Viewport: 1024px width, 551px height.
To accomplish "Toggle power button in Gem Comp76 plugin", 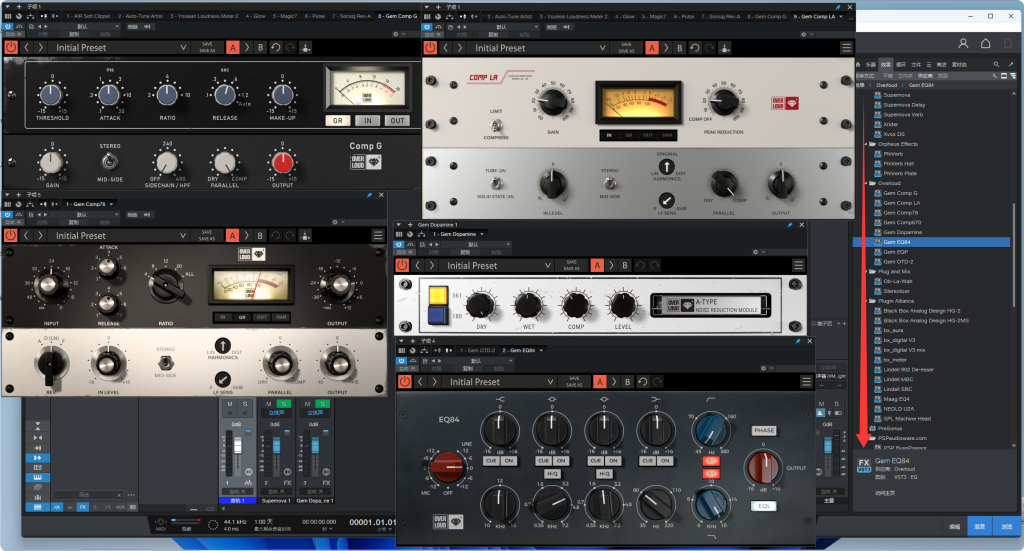I will point(10,235).
